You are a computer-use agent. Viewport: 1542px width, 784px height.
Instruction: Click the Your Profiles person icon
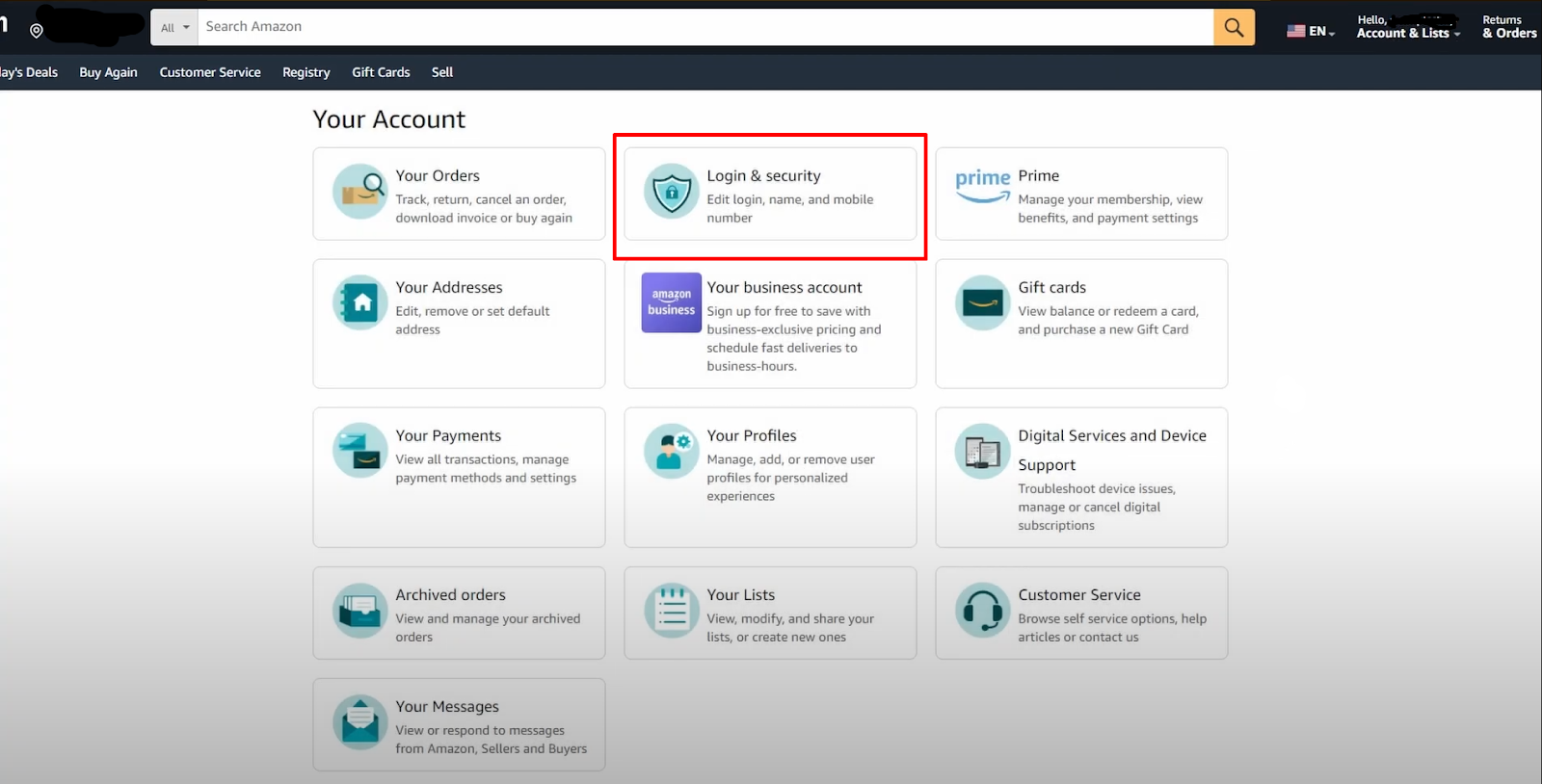coord(672,451)
